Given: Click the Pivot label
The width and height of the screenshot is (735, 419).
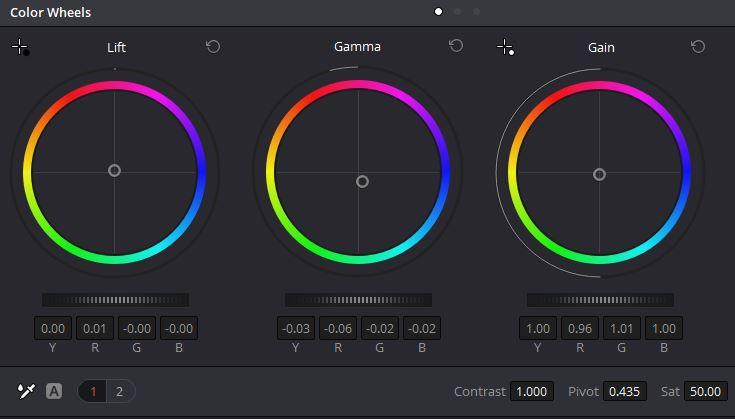Looking at the screenshot, I should (584, 391).
